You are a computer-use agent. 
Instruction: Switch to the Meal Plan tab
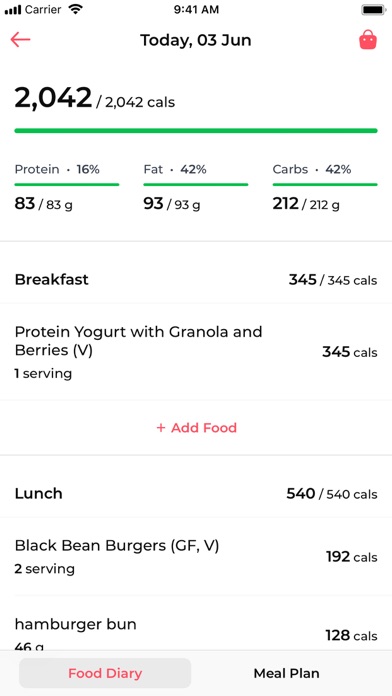286,673
